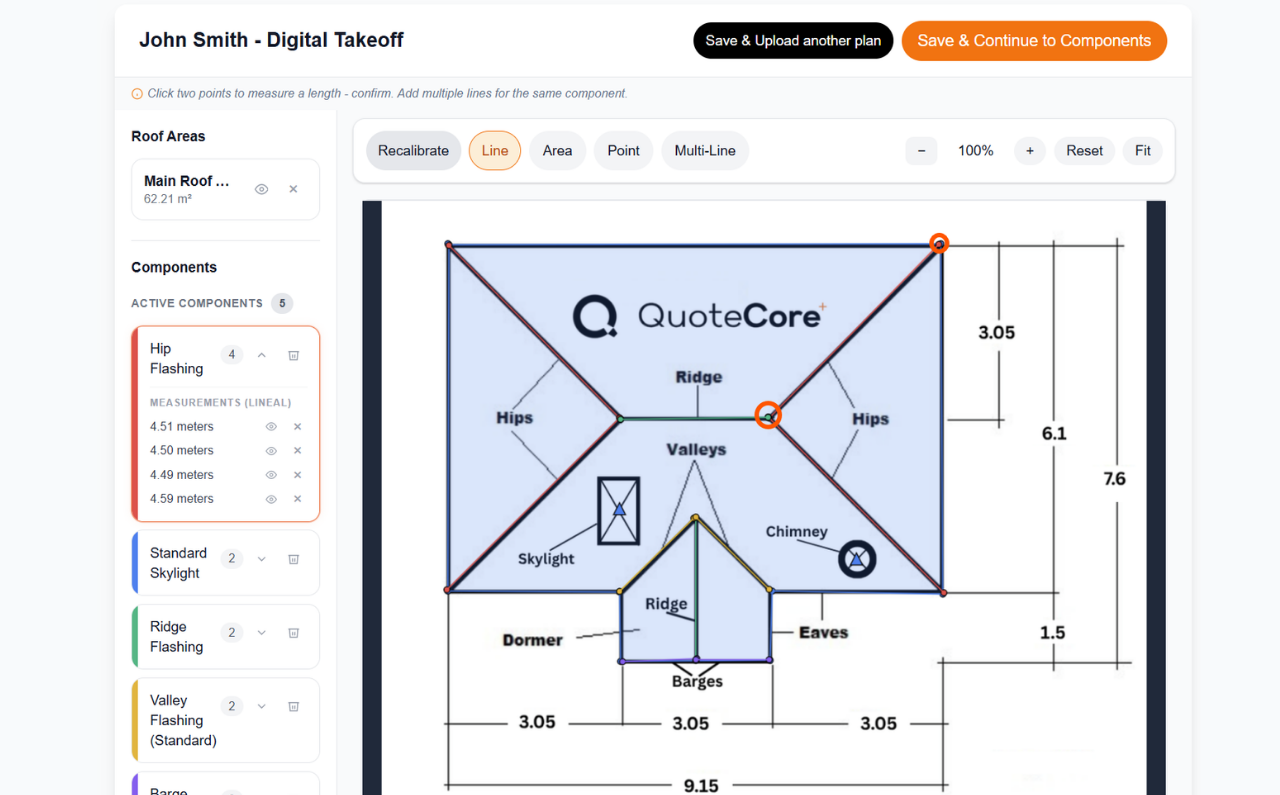Zoom in with the plus button
The width and height of the screenshot is (1280, 795).
click(x=1030, y=151)
